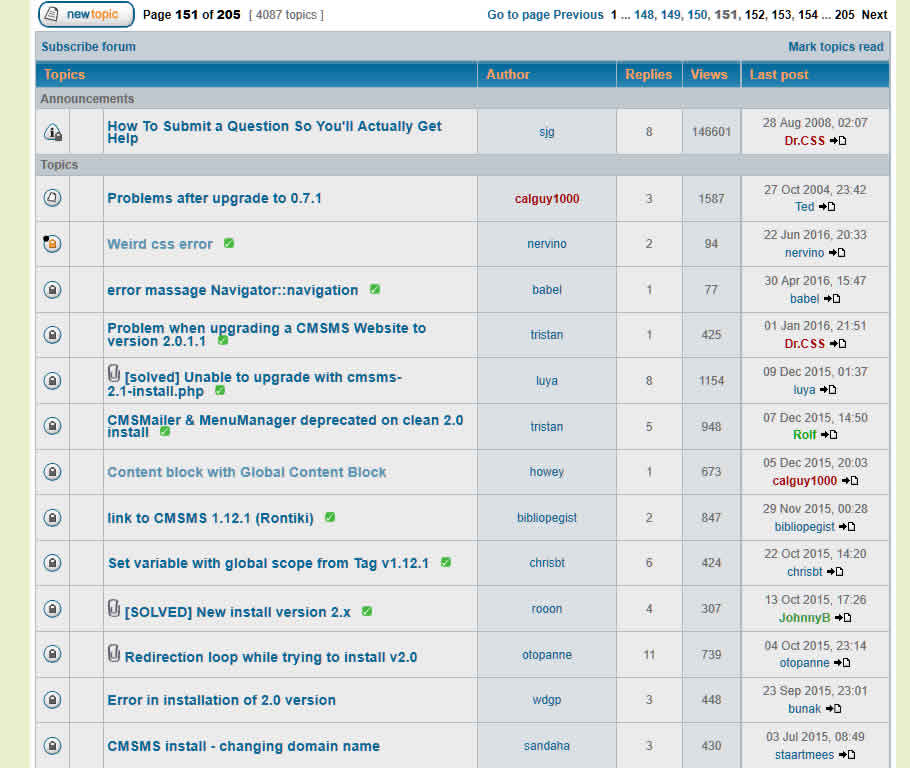This screenshot has height=768, width=910.
Task: Open topic Error in installation of 2.0 version
Action: click(221, 700)
